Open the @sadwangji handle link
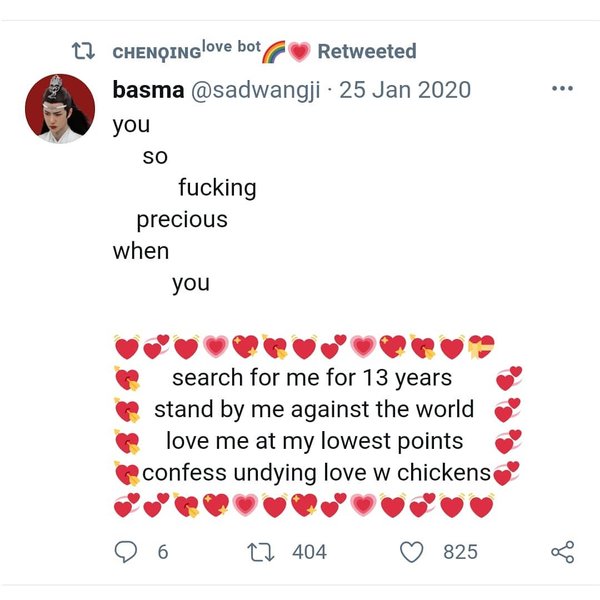The image size is (600, 600). (x=256, y=90)
